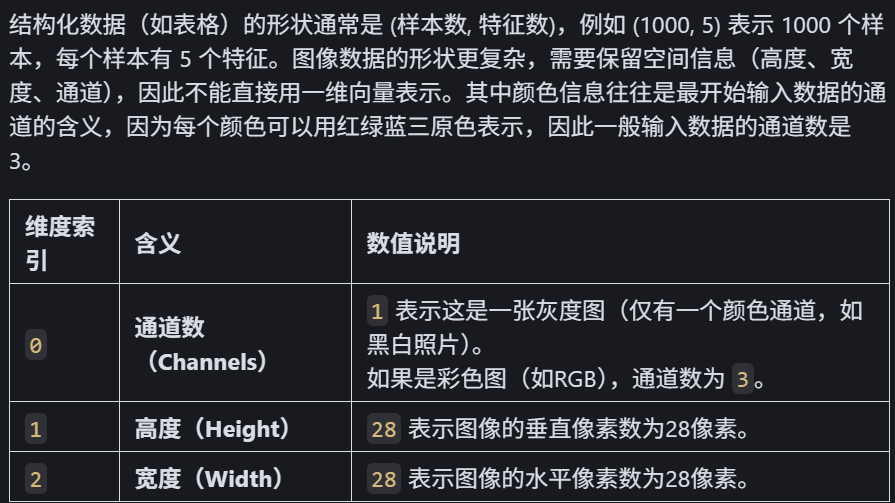Click code 28 in the Width row
The width and height of the screenshot is (895, 503).
coord(384,479)
